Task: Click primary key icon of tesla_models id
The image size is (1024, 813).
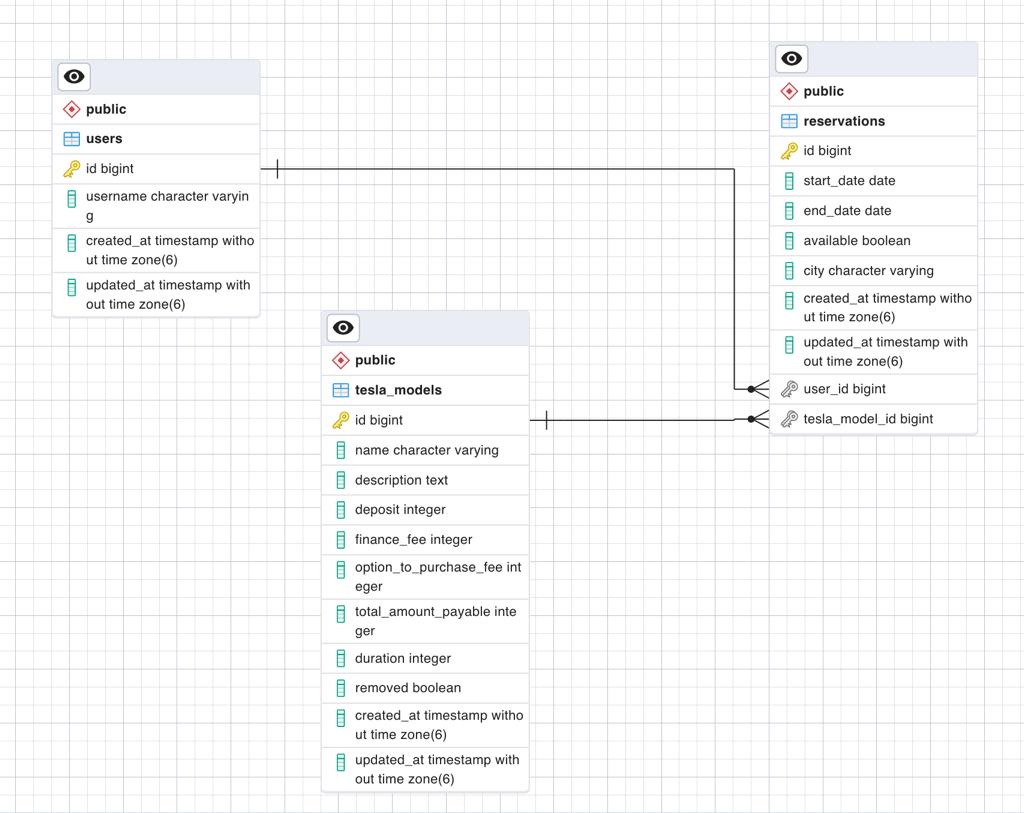Action: 340,421
